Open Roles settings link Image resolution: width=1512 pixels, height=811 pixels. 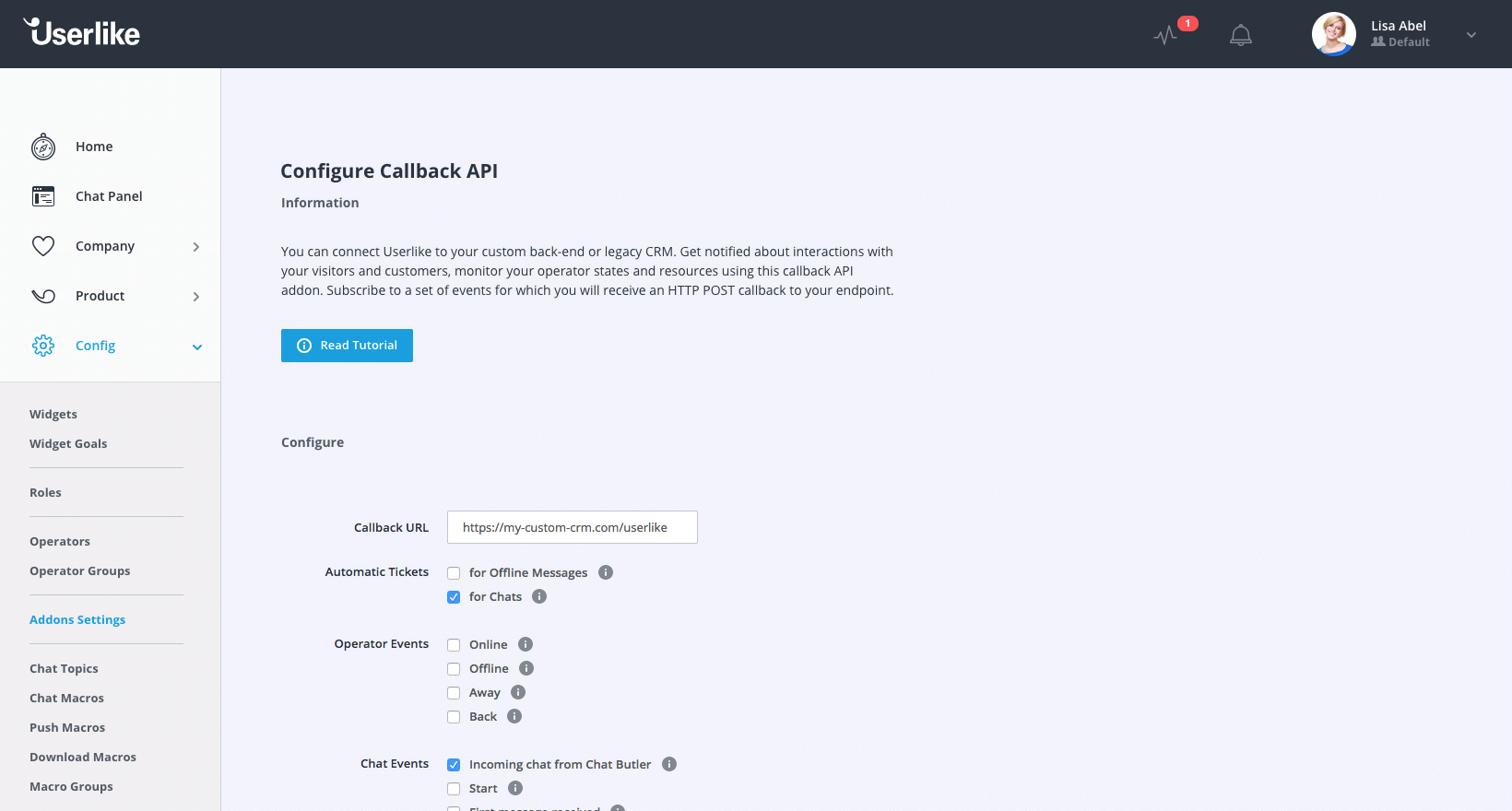(x=45, y=493)
